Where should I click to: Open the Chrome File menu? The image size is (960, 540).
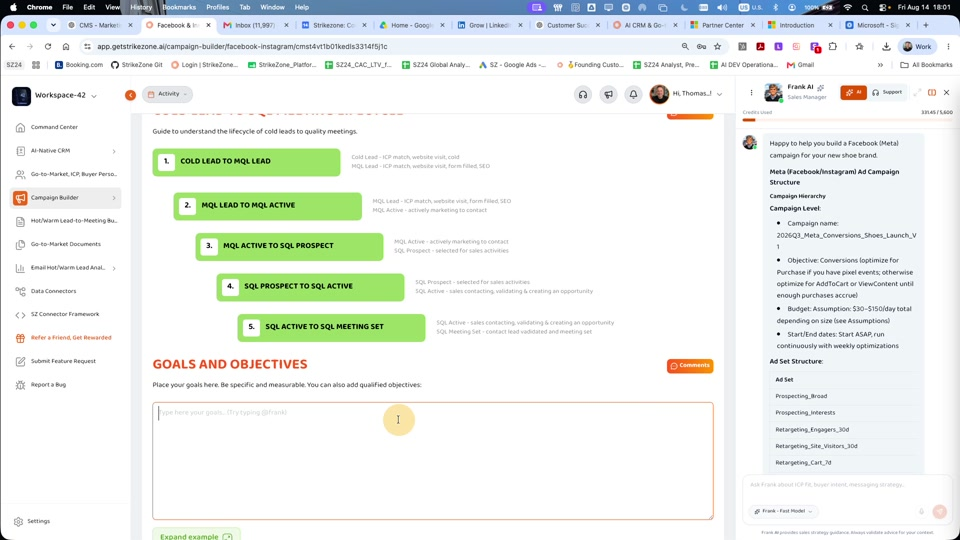67,7
